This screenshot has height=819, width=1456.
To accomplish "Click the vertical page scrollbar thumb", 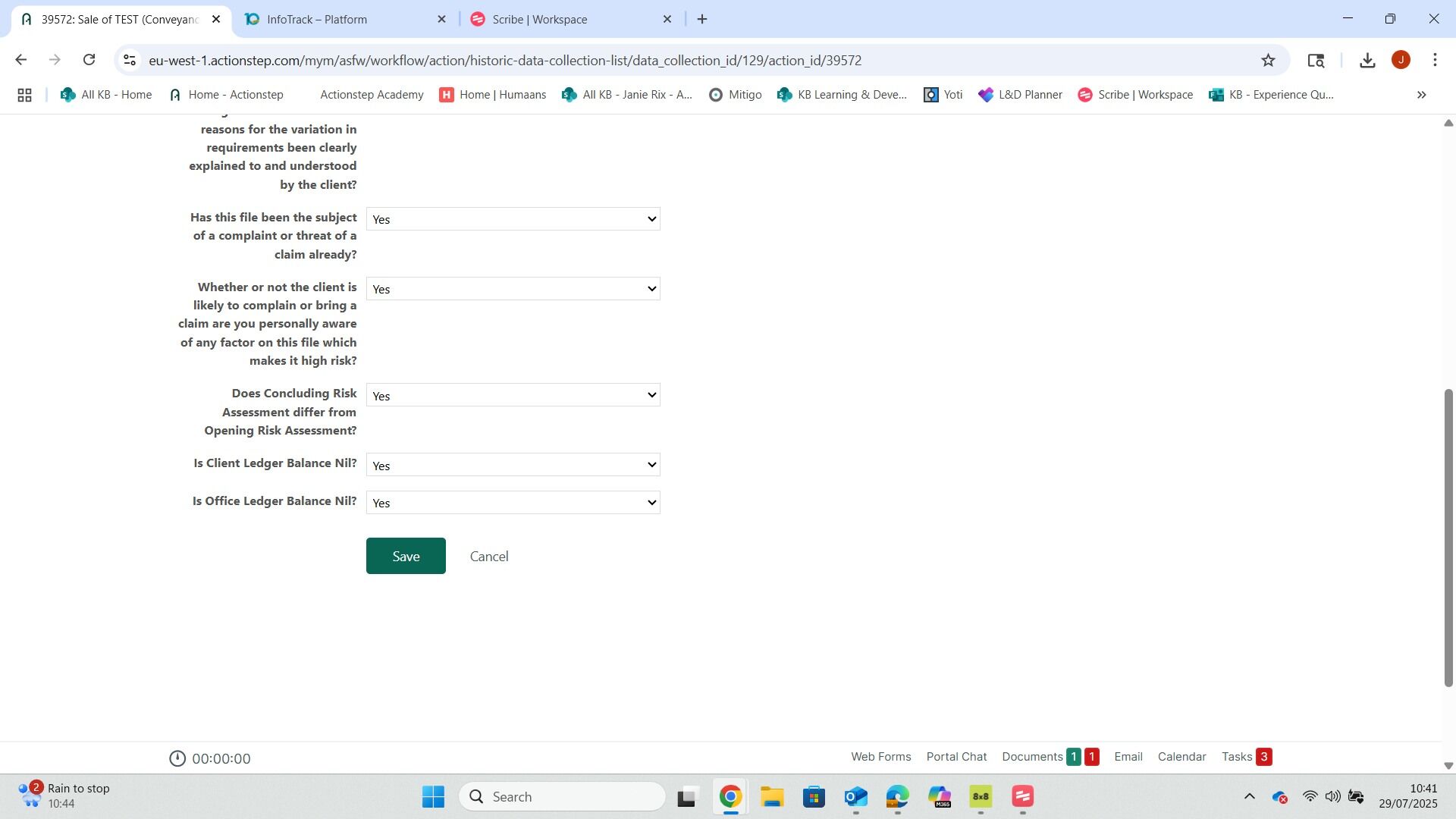I will [x=1448, y=537].
